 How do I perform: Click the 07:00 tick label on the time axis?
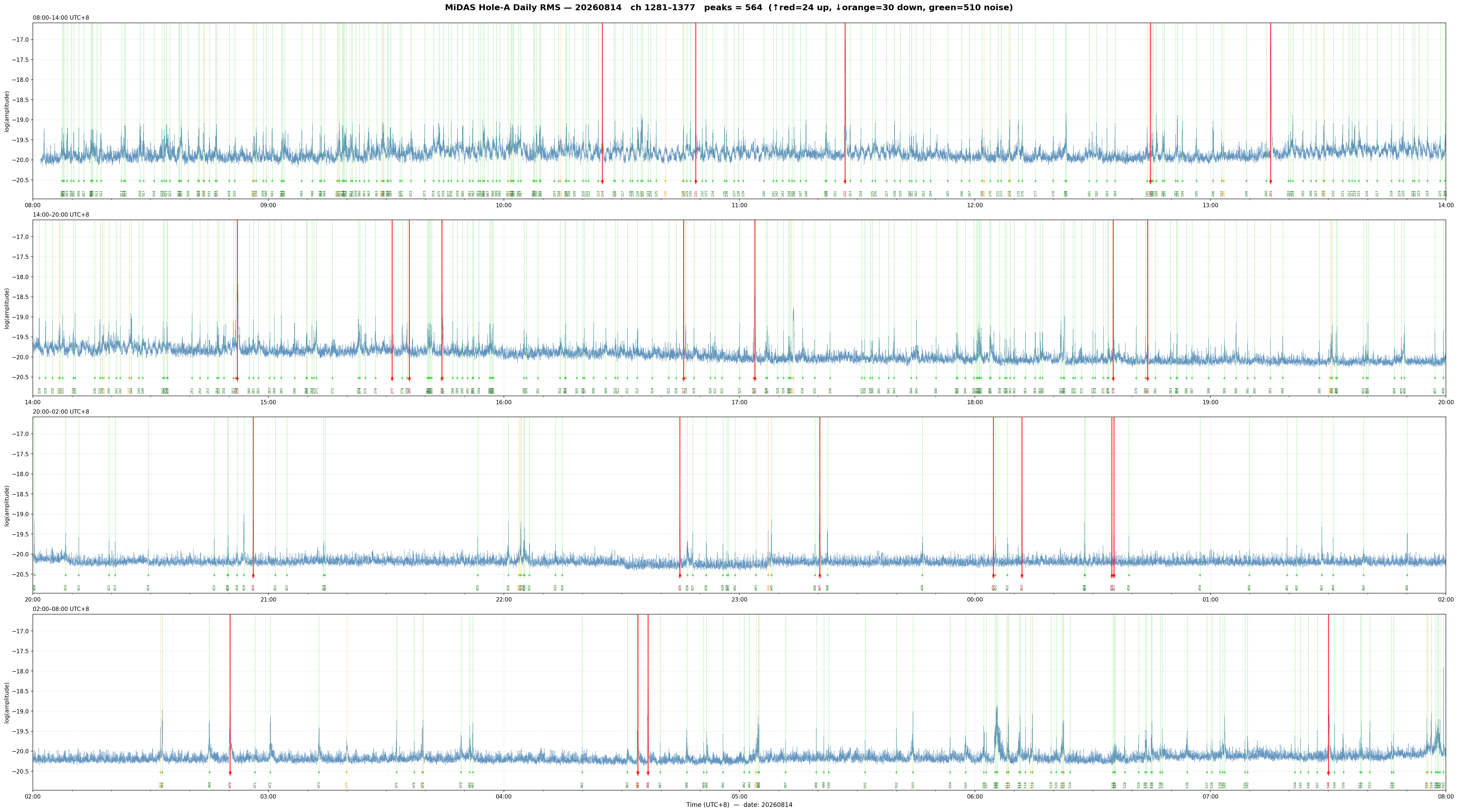tap(1210, 797)
